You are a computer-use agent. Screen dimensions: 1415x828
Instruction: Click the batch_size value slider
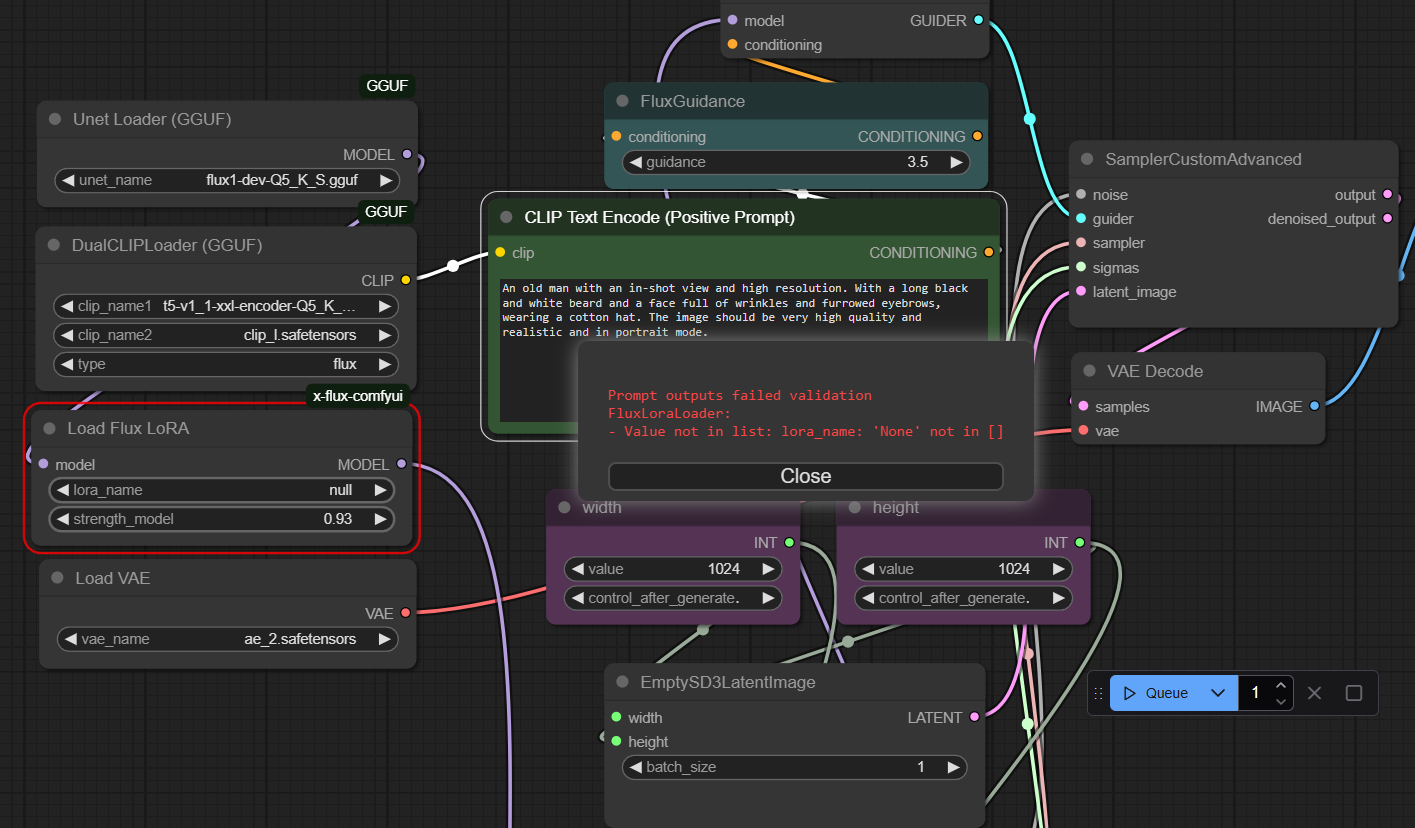795,767
